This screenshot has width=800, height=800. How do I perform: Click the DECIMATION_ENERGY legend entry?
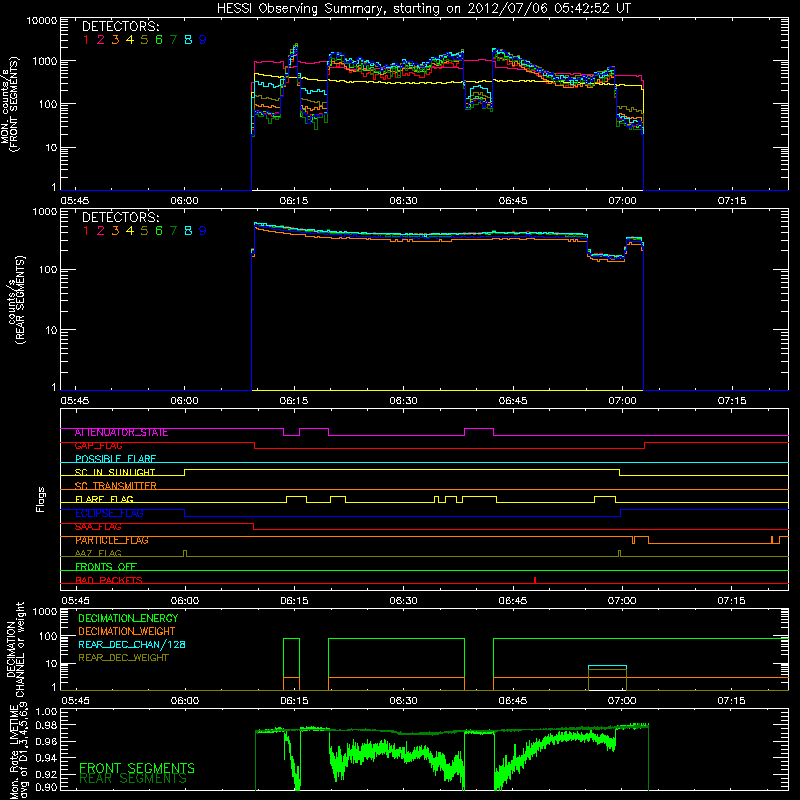pos(128,618)
